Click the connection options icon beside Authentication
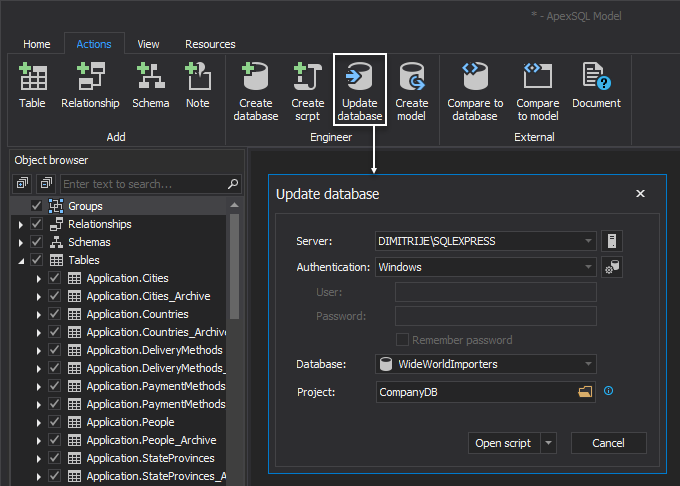Screen dimensions: 680x486 point(612,267)
